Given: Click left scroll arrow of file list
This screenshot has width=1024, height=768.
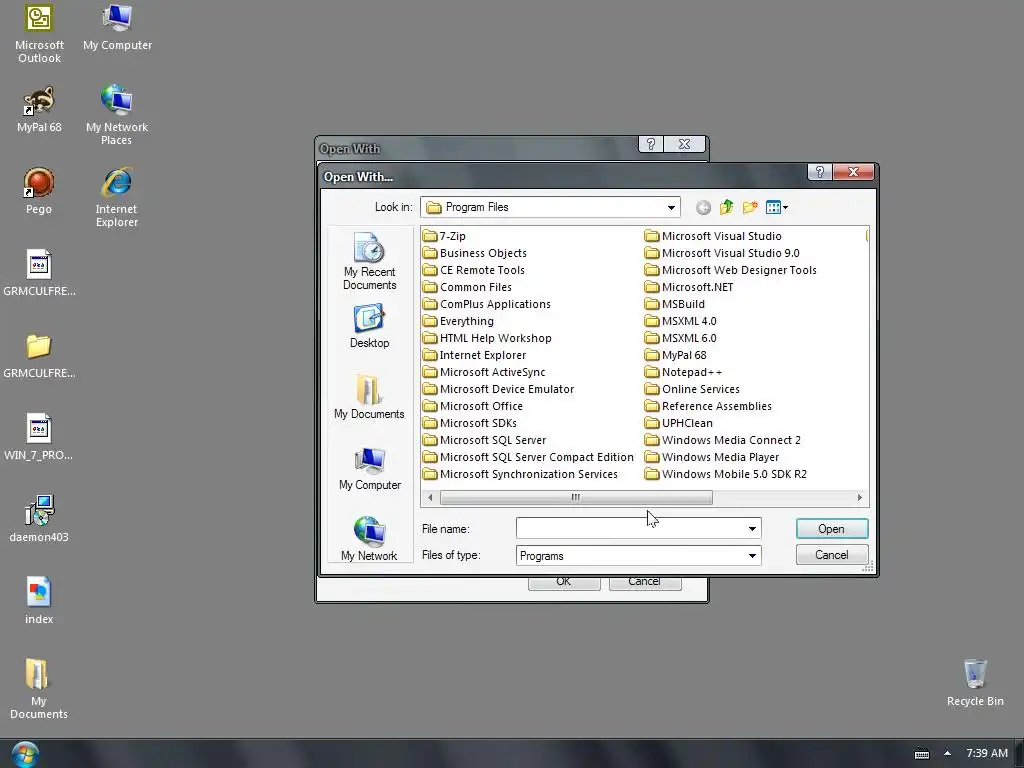Looking at the screenshot, I should tap(430, 498).
